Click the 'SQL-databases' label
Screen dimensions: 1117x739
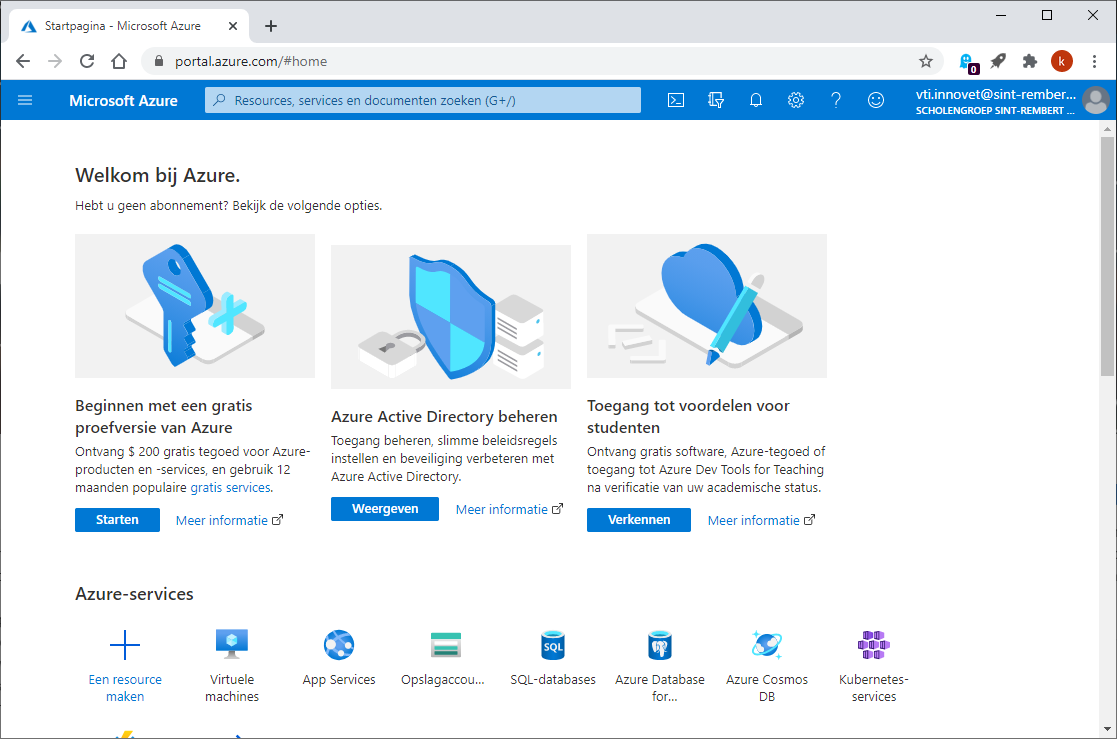[x=553, y=679]
